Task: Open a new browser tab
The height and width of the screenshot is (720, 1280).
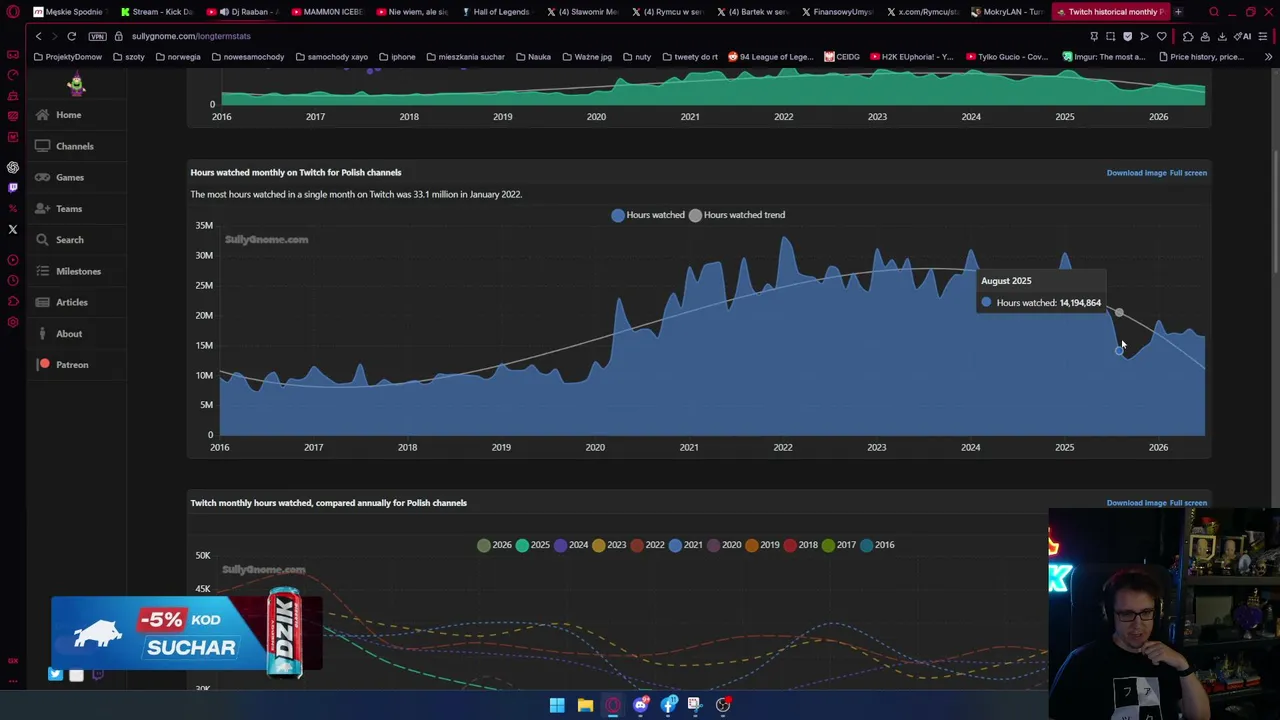Action: tap(1178, 12)
